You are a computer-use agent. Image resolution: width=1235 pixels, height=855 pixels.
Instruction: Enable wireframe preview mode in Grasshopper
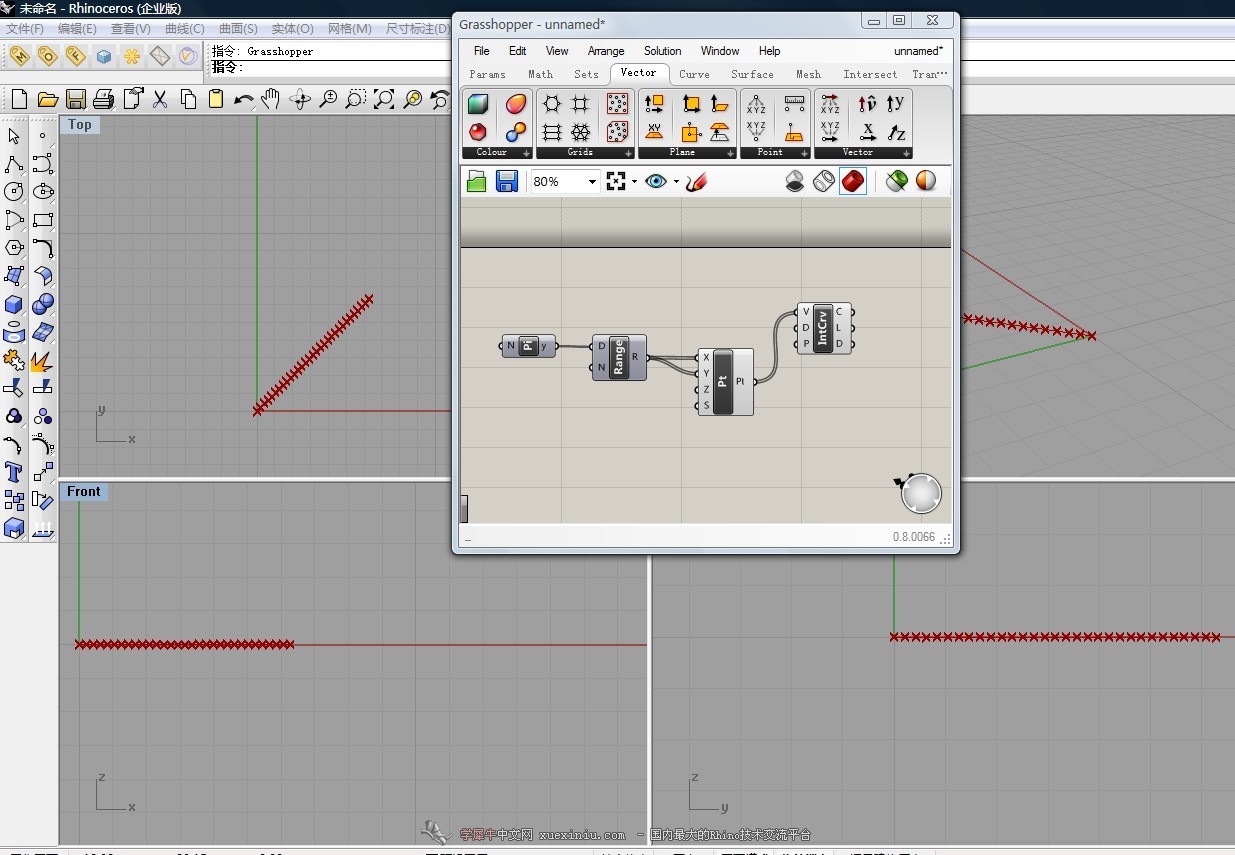823,181
